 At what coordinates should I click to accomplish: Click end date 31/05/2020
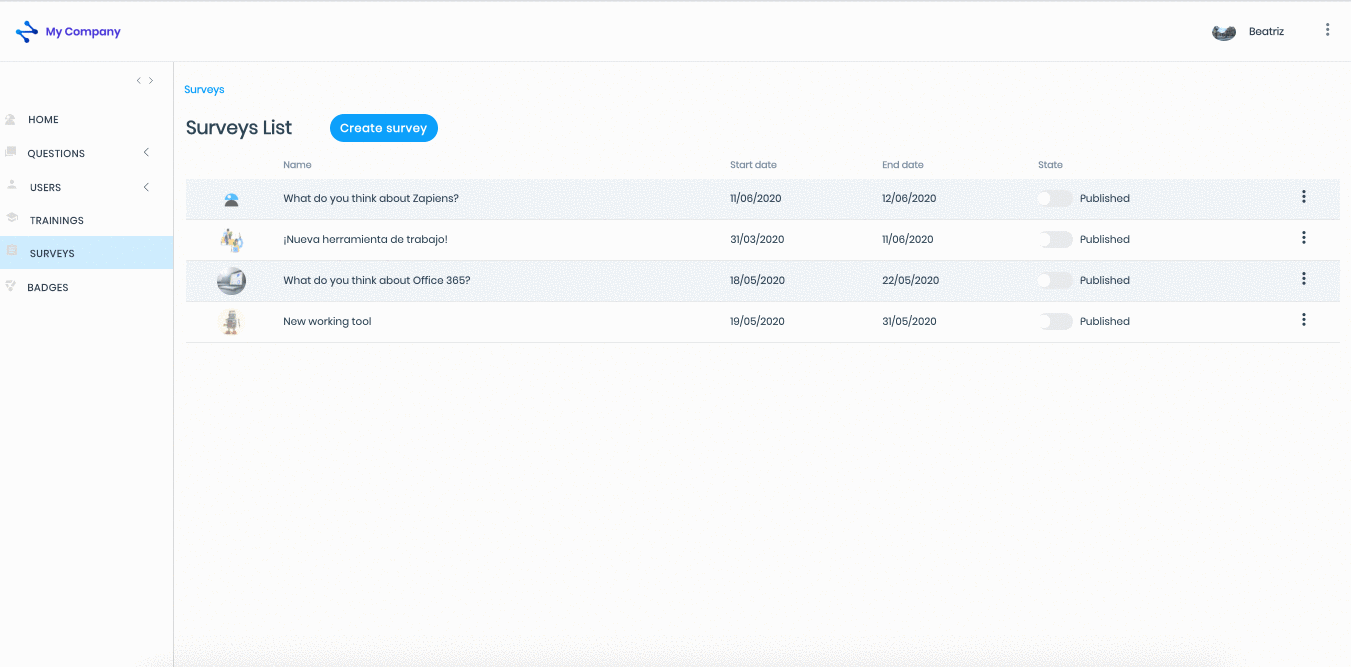[x=909, y=321]
